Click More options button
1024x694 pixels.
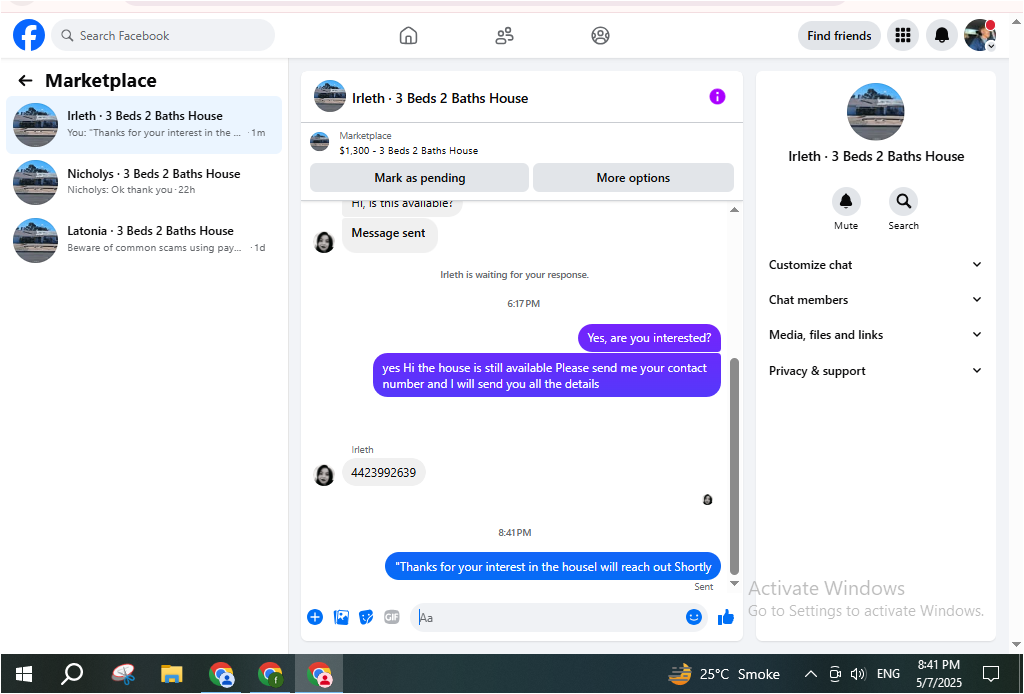coord(633,178)
